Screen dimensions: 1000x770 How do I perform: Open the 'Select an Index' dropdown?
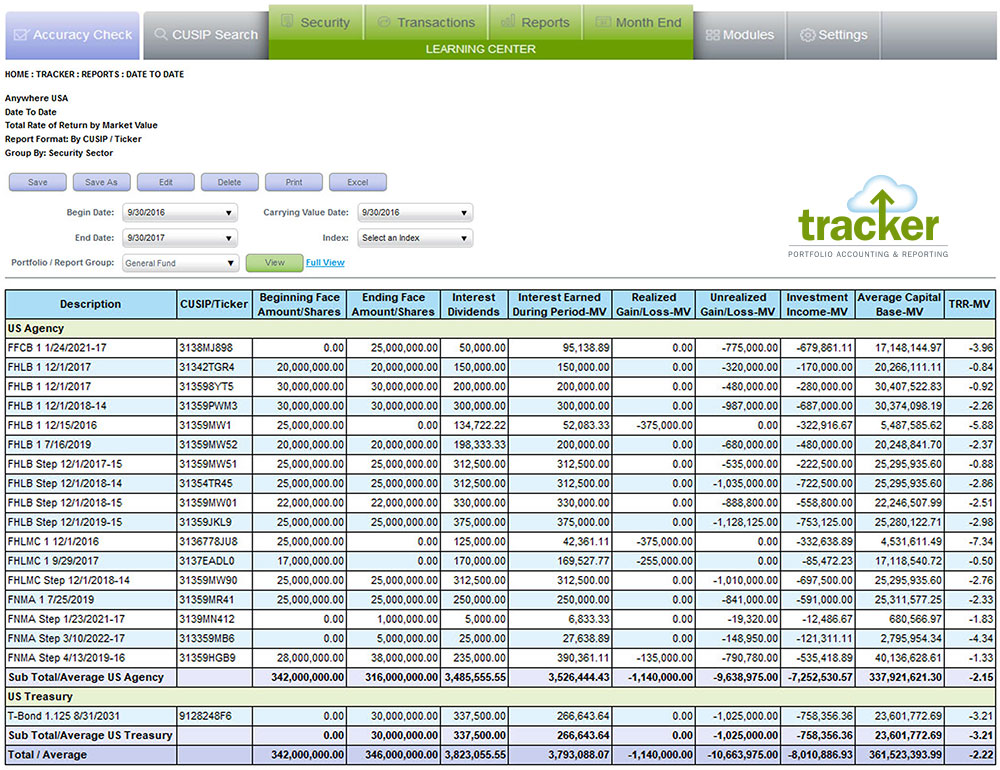pyautogui.click(x=414, y=239)
